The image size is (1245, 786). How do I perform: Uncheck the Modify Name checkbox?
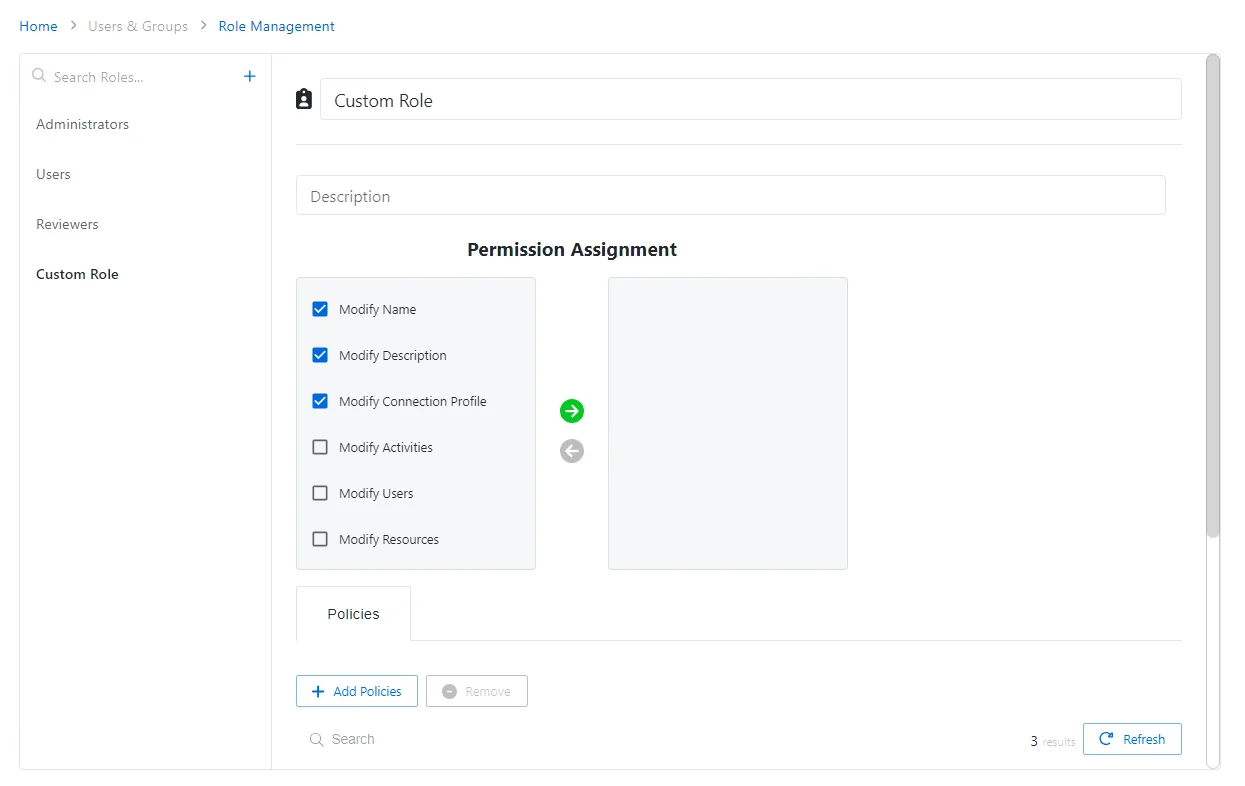coord(320,309)
